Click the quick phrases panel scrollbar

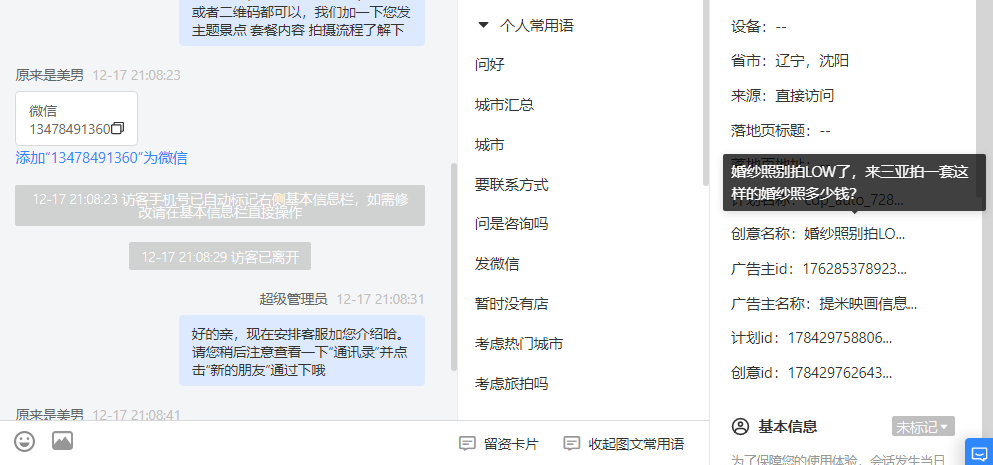tap(705, 92)
